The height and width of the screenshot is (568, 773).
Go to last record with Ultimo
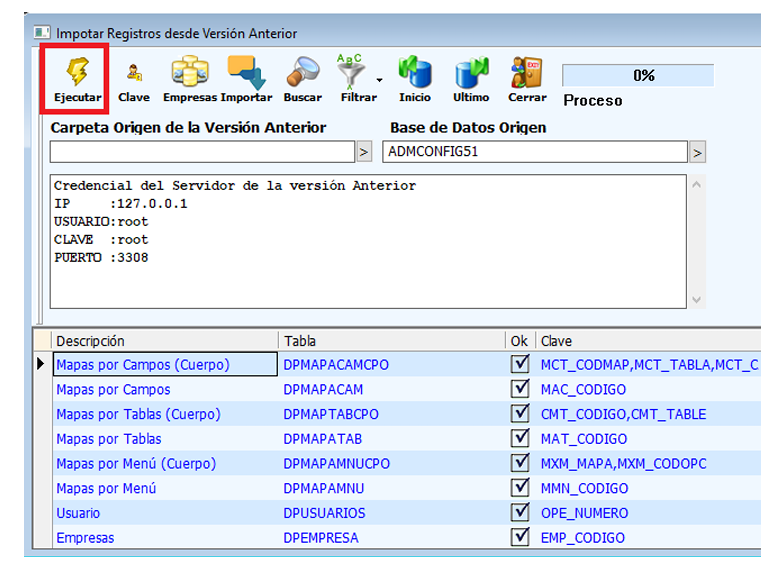(470, 73)
